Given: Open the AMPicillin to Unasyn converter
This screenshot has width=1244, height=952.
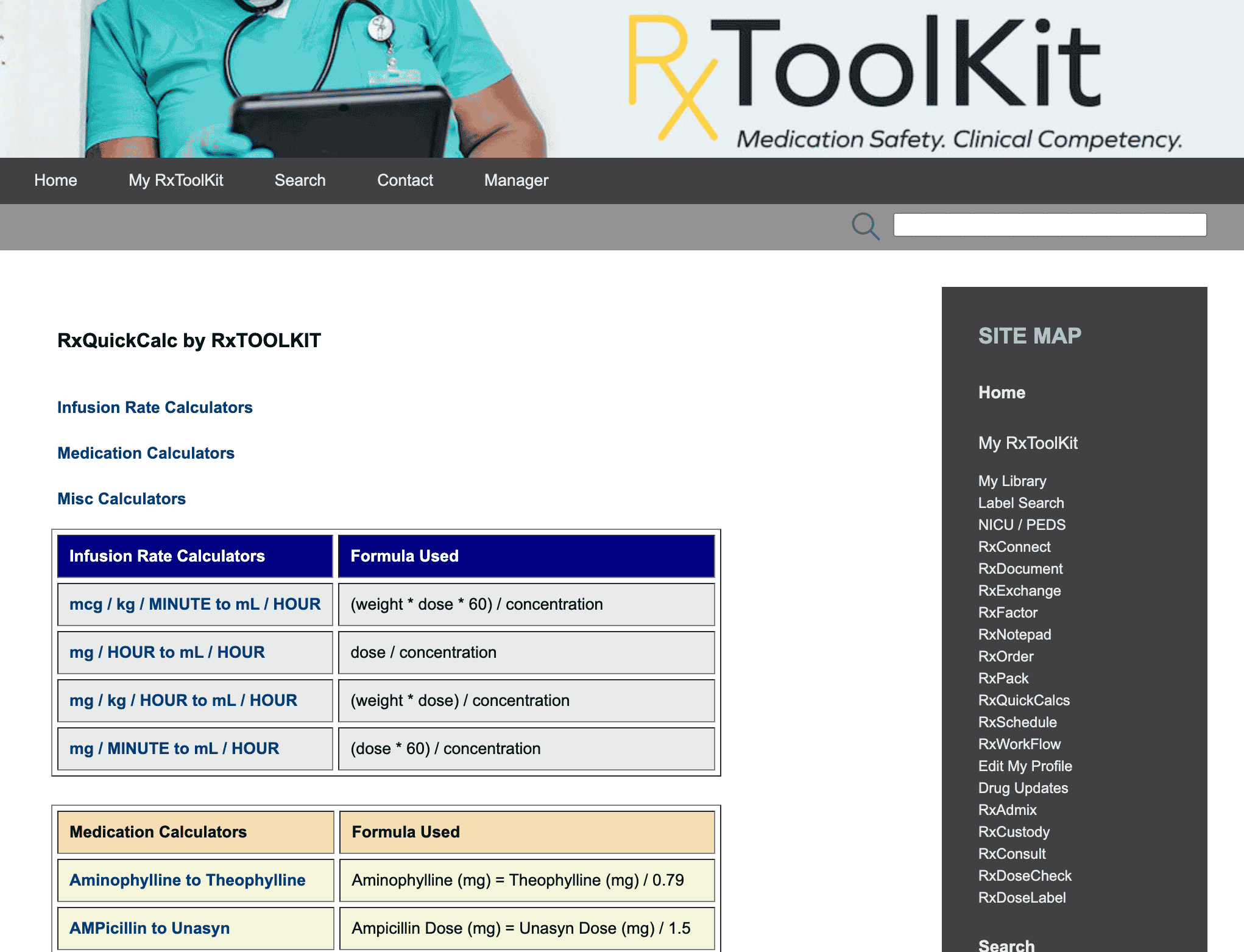Looking at the screenshot, I should 149,928.
